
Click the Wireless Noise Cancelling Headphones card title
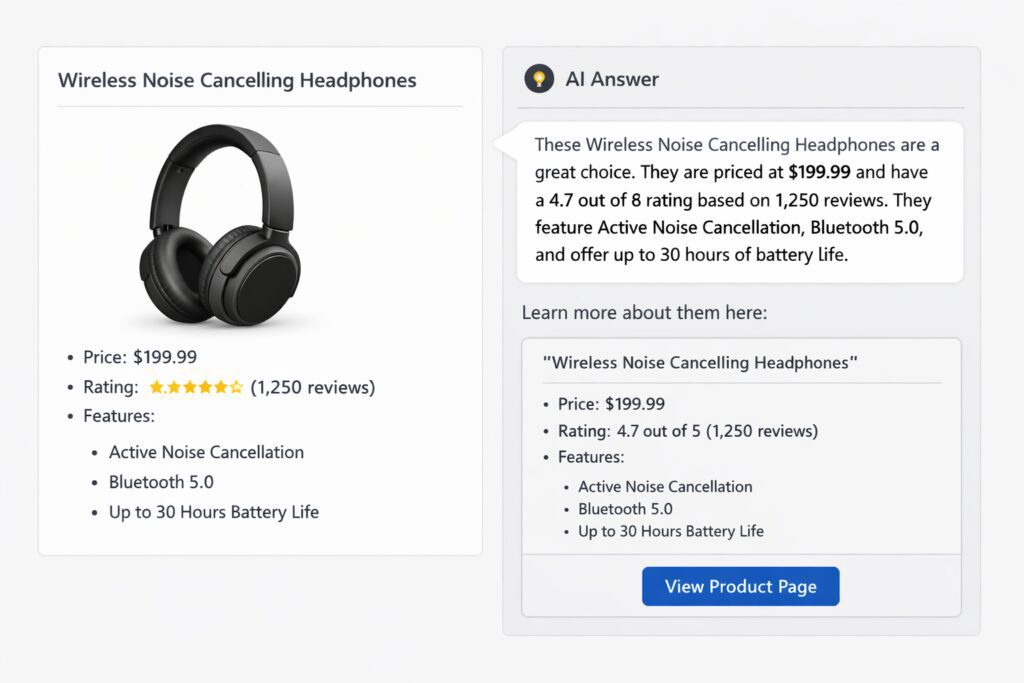[x=237, y=80]
